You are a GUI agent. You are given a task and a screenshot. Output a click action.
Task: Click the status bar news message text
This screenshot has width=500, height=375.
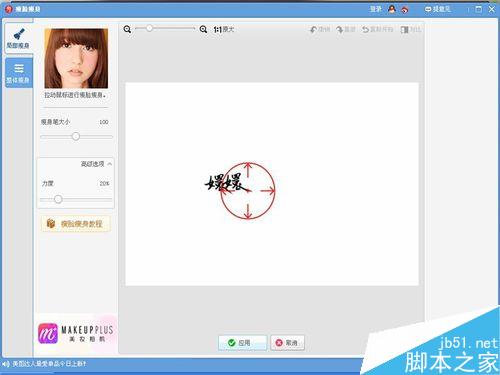pyautogui.click(x=49, y=364)
